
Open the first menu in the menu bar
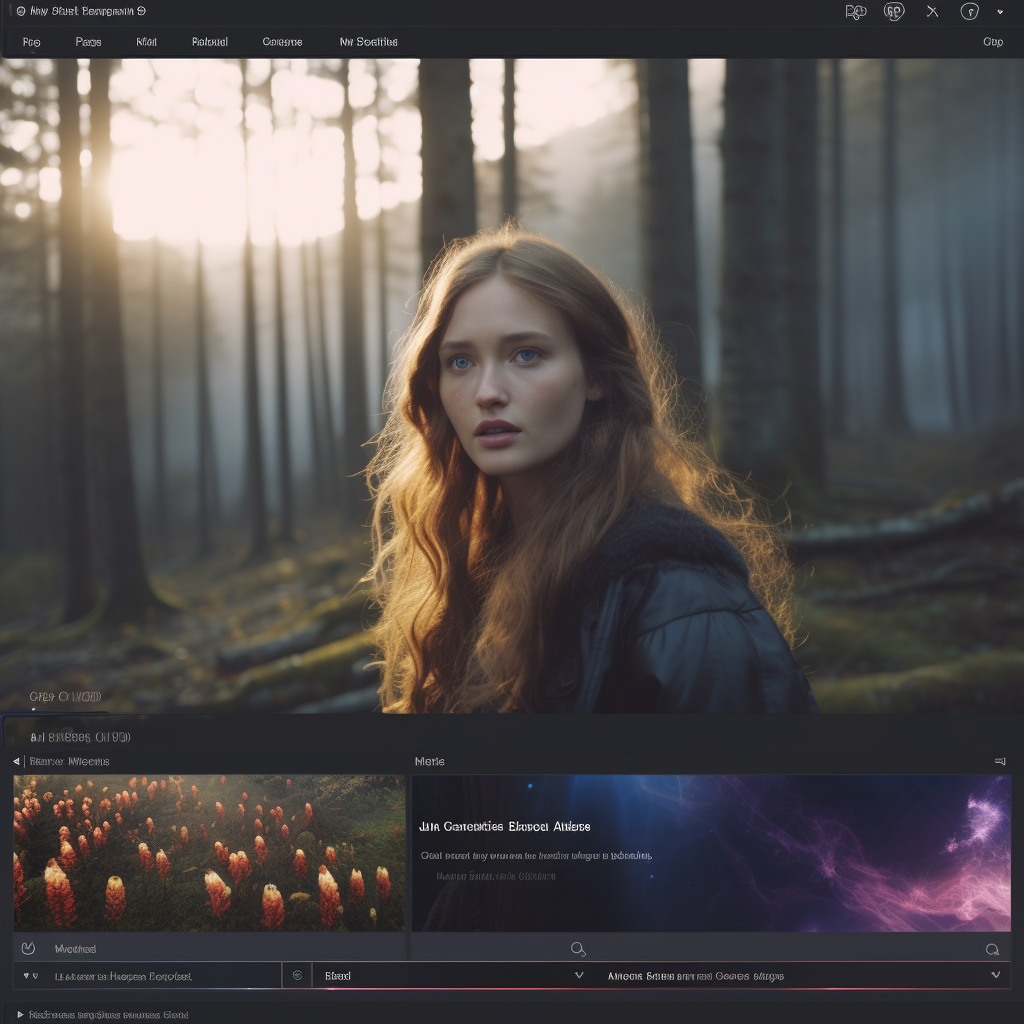[32, 42]
